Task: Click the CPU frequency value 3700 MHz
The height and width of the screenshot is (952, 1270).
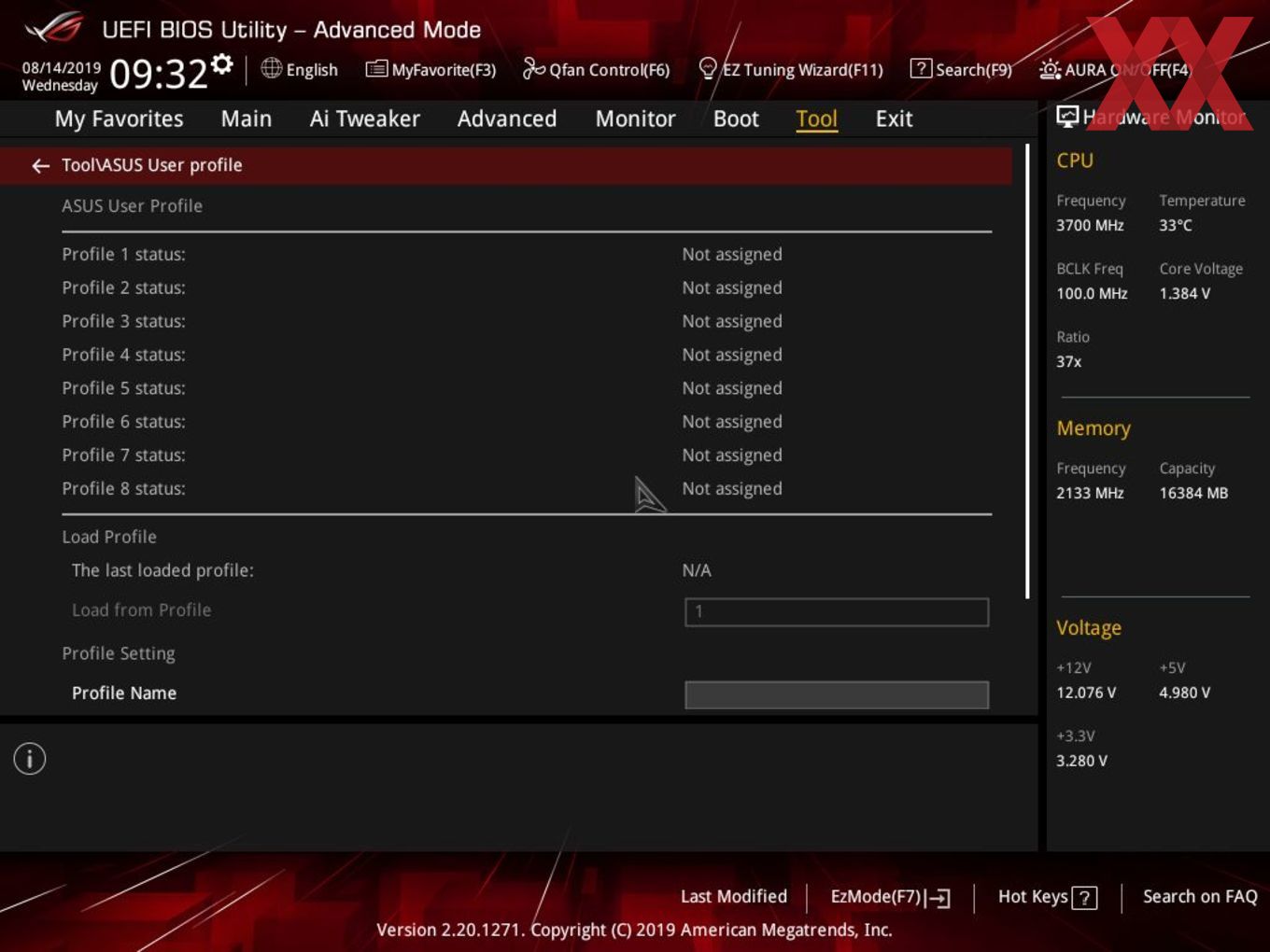Action: coord(1090,225)
